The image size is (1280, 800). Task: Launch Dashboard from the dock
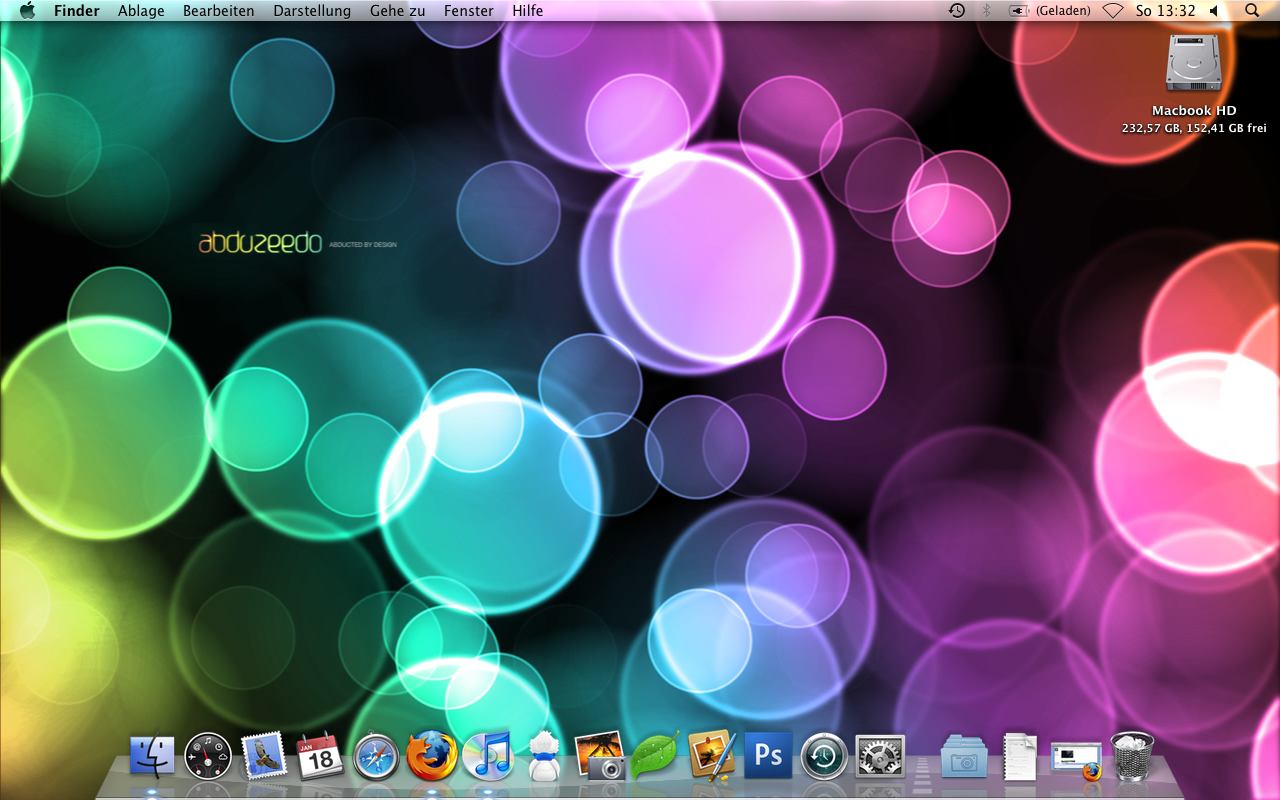coord(208,757)
